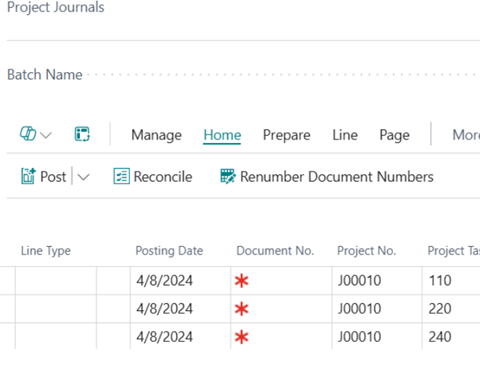Open the Copilot icon menu

pyautogui.click(x=28, y=134)
